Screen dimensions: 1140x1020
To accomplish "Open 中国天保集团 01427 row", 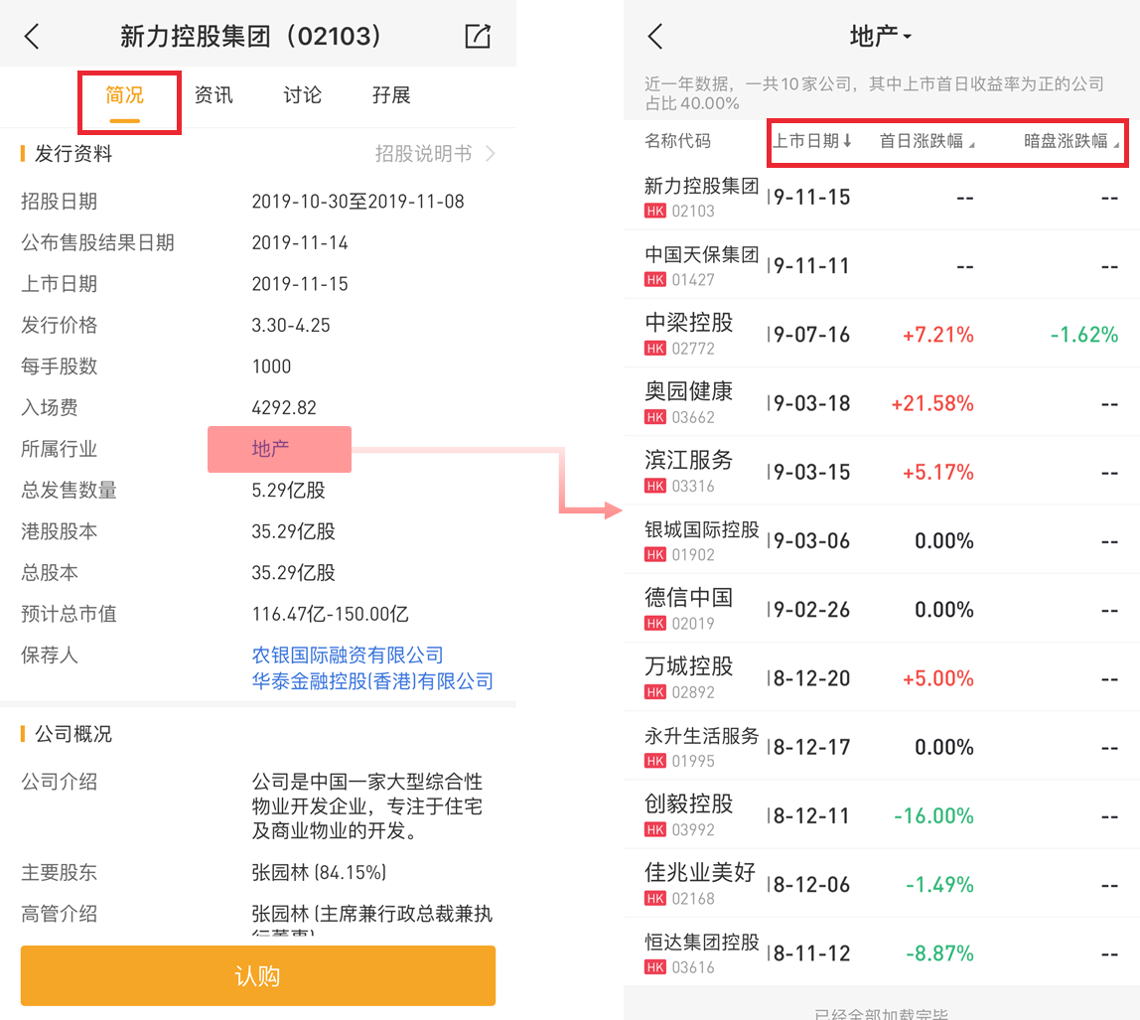I will [881, 265].
